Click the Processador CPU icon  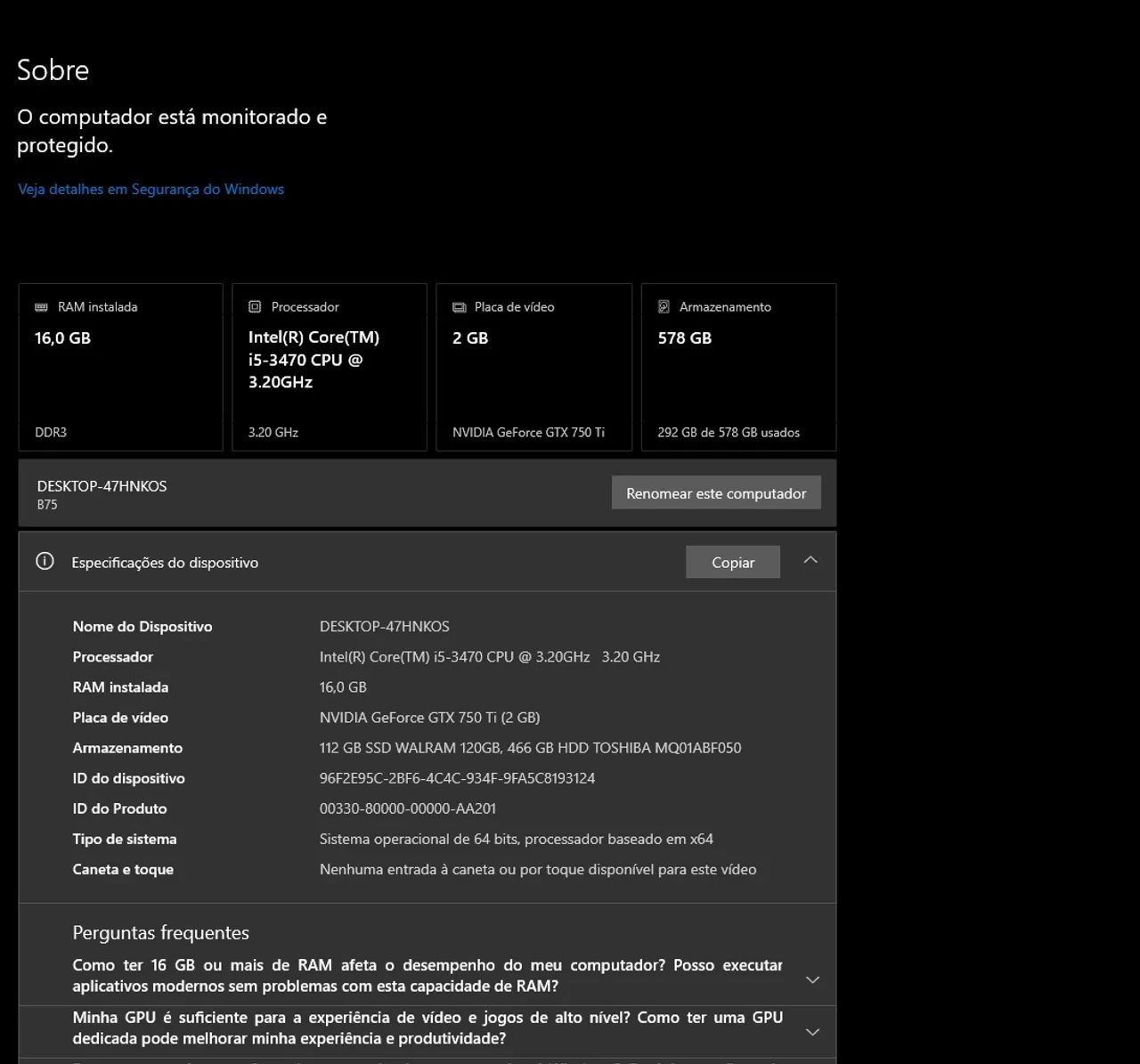tap(255, 306)
